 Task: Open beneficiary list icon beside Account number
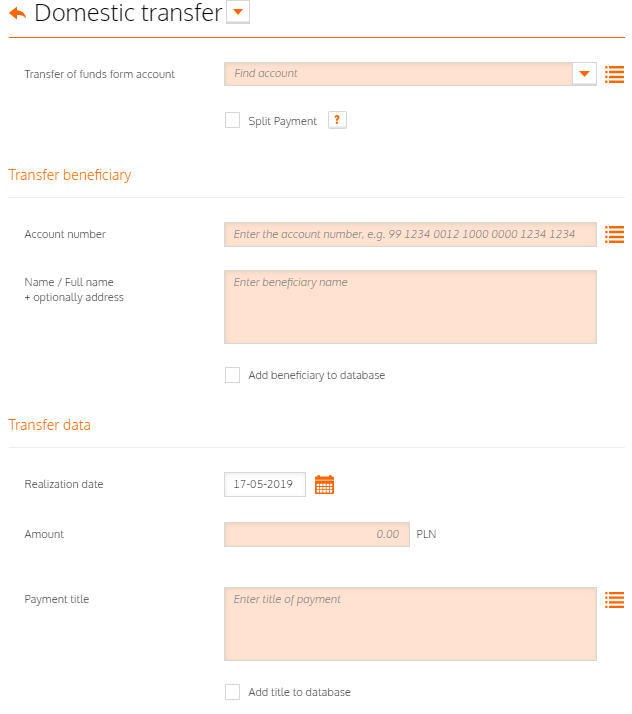[x=614, y=235]
